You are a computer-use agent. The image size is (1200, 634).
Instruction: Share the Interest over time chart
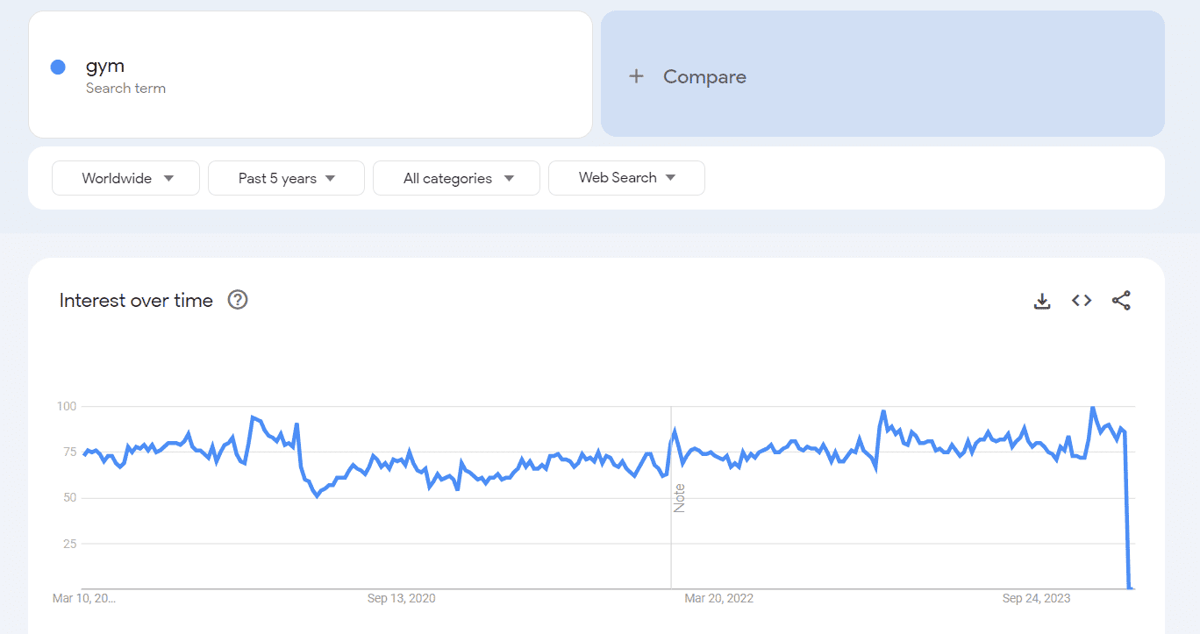tap(1121, 300)
